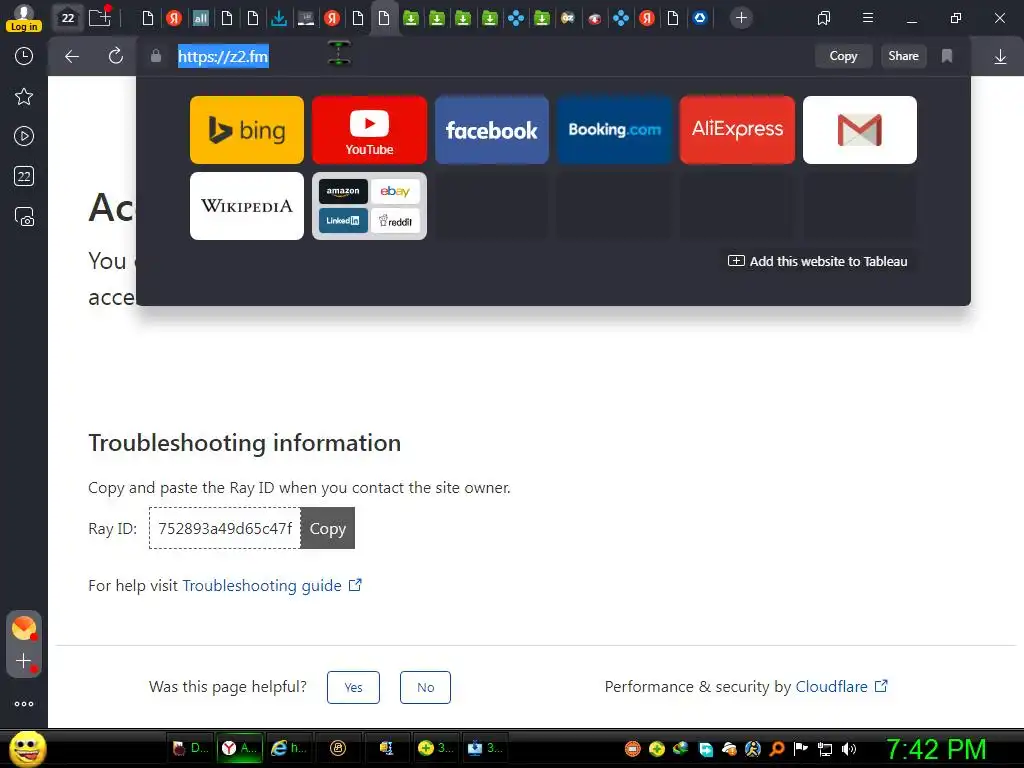Open the D... taskbar item
1024x768 pixels.
190,748
